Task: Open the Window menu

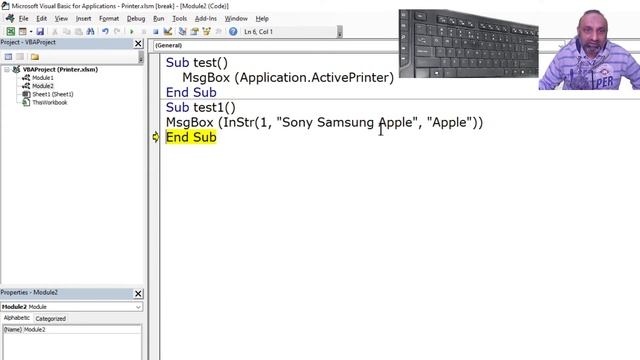Action: tap(236, 19)
